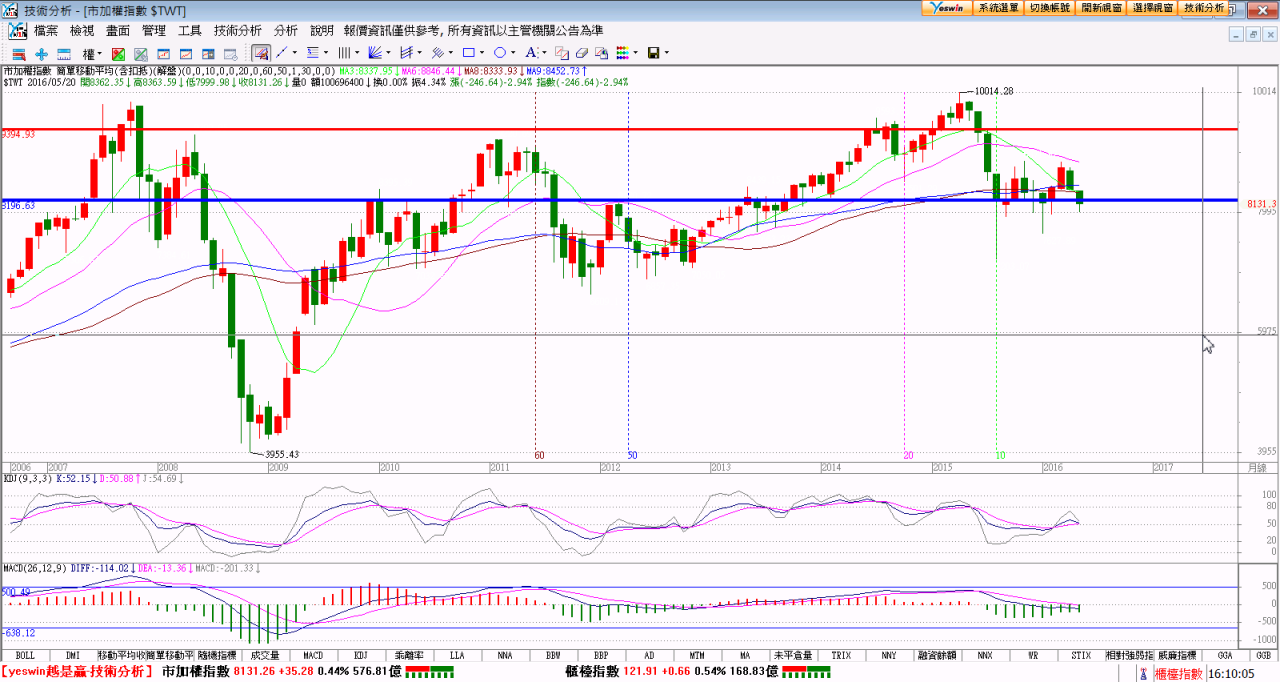Open the 檔案 menu
The height and width of the screenshot is (682, 1280).
click(46, 31)
